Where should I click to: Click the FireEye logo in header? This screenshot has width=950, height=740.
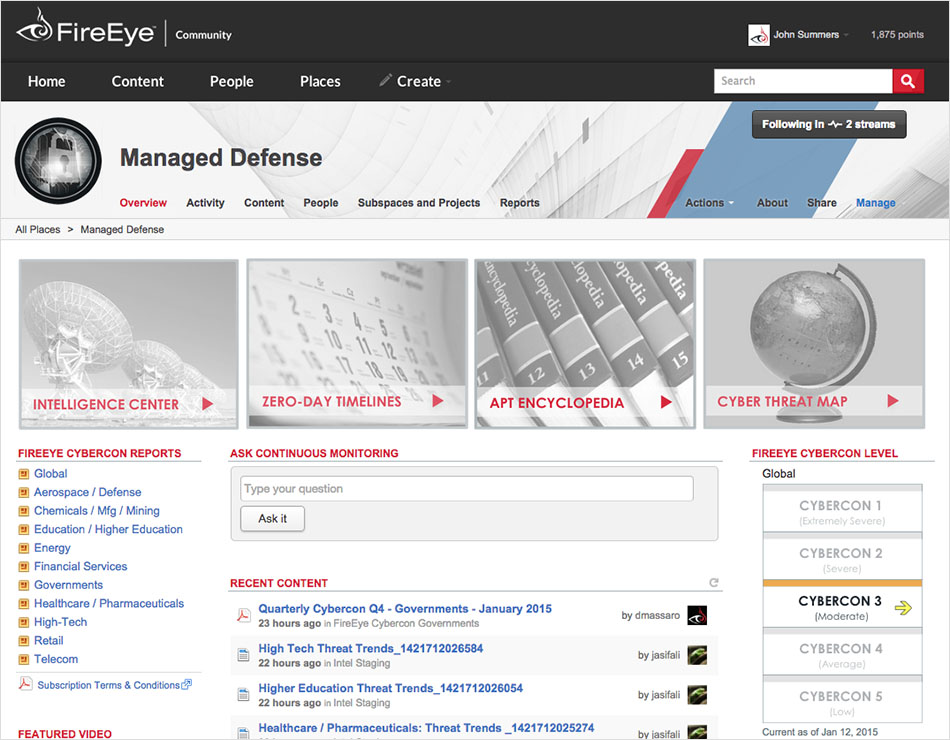click(86, 28)
